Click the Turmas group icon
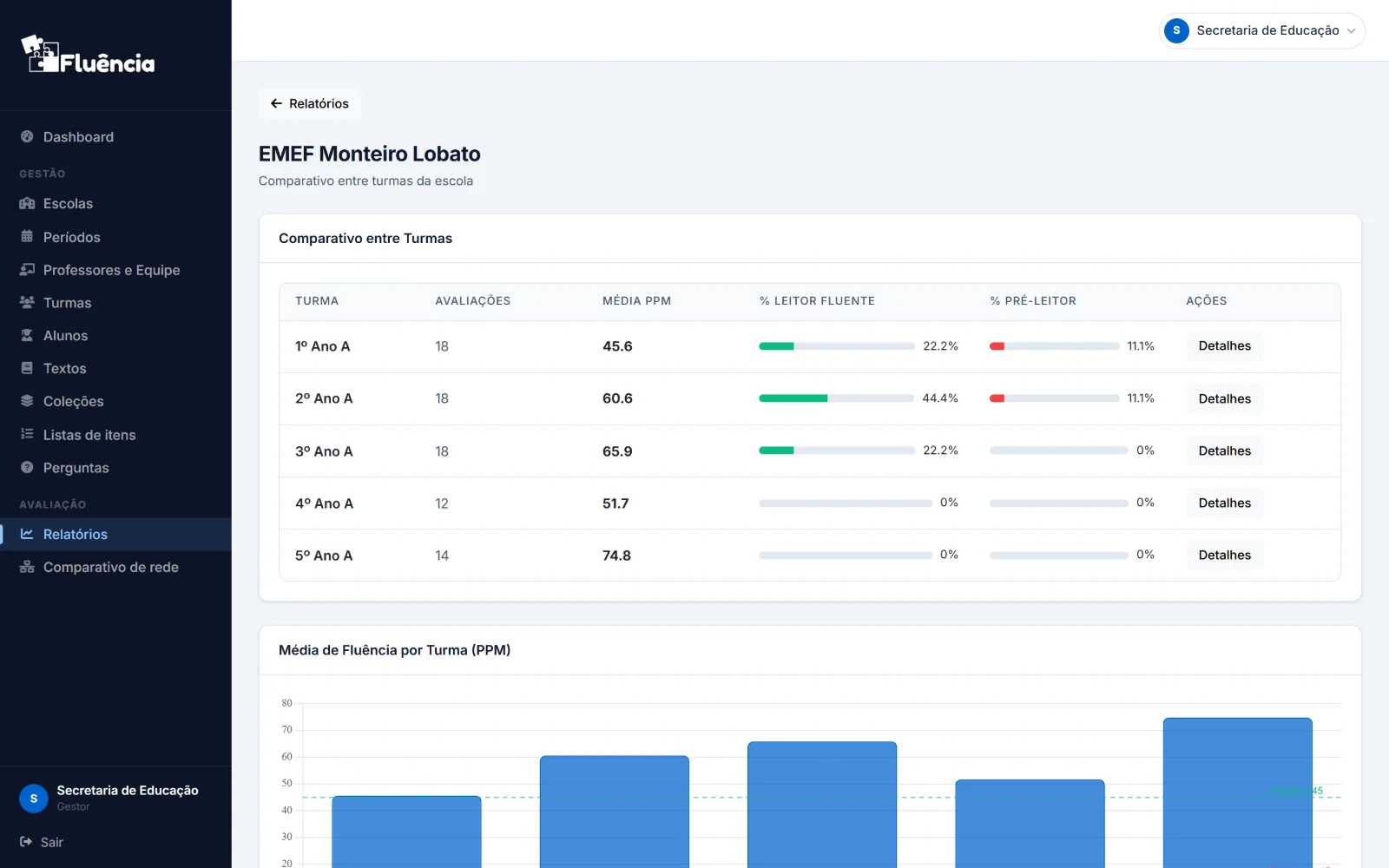This screenshot has width=1389, height=868. coord(27,302)
